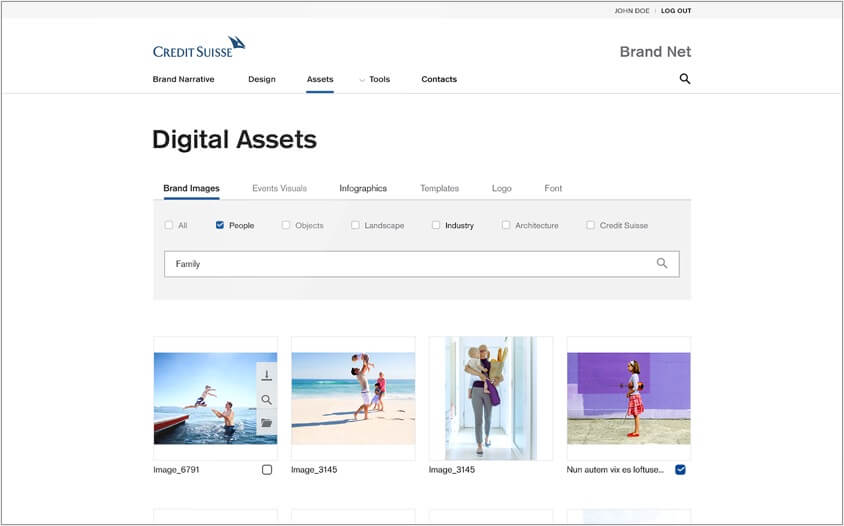The width and height of the screenshot is (844, 526).
Task: Click the LOG OUT link
Action: click(x=676, y=11)
